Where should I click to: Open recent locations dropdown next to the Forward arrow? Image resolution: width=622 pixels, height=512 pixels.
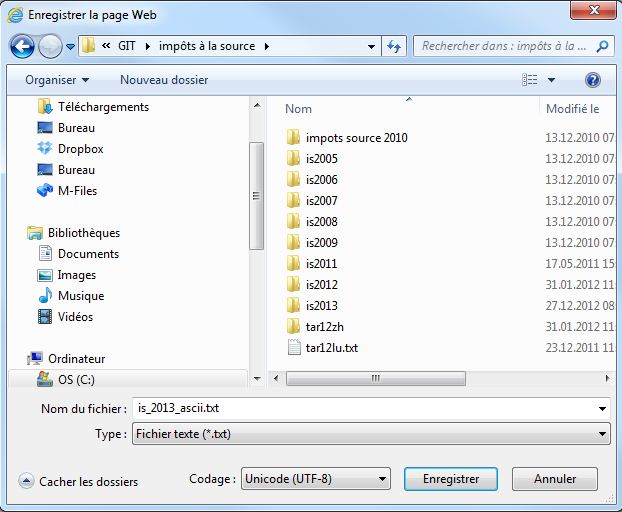tap(70, 47)
